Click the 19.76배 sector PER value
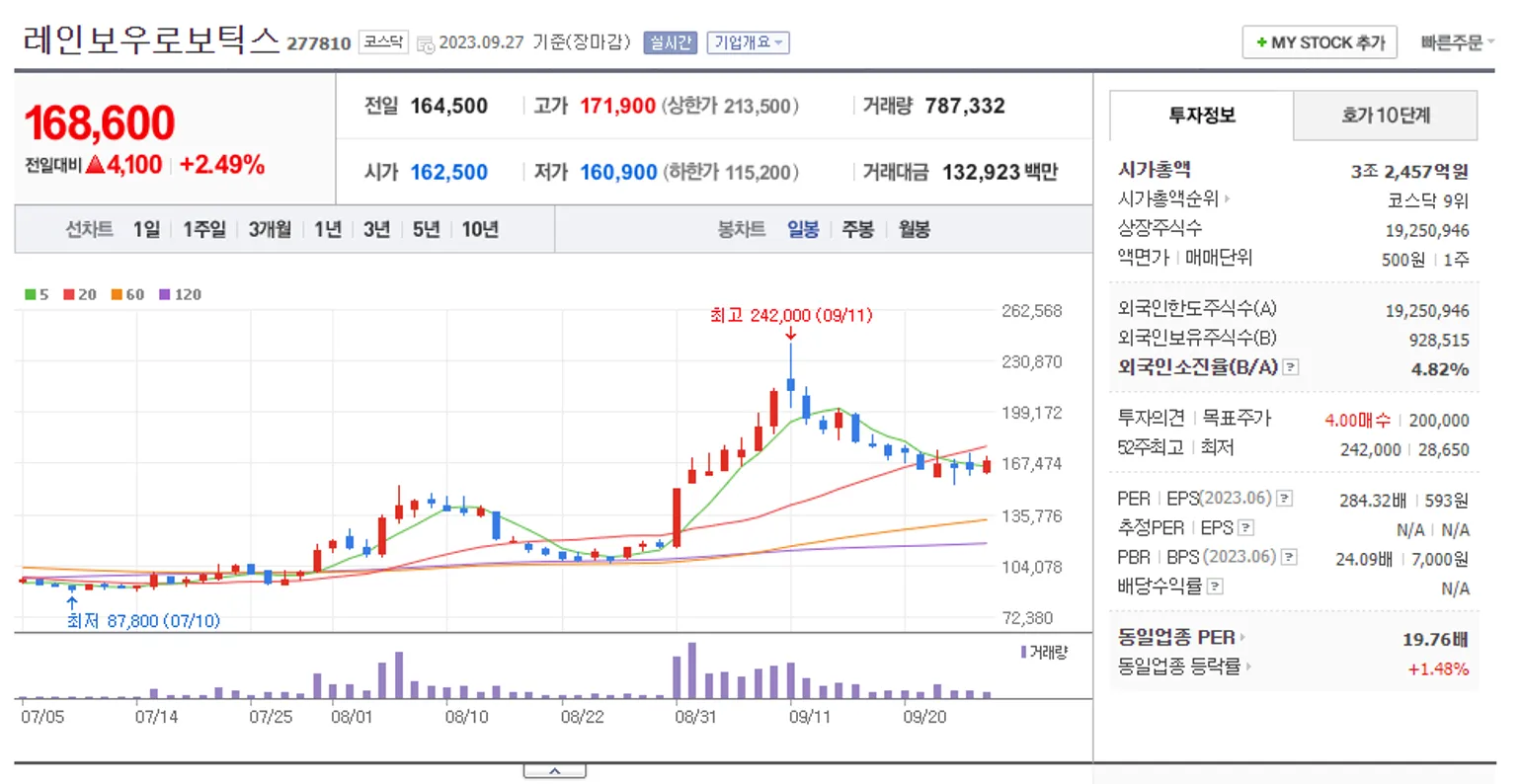The height and width of the screenshot is (784, 1520). 1435,639
